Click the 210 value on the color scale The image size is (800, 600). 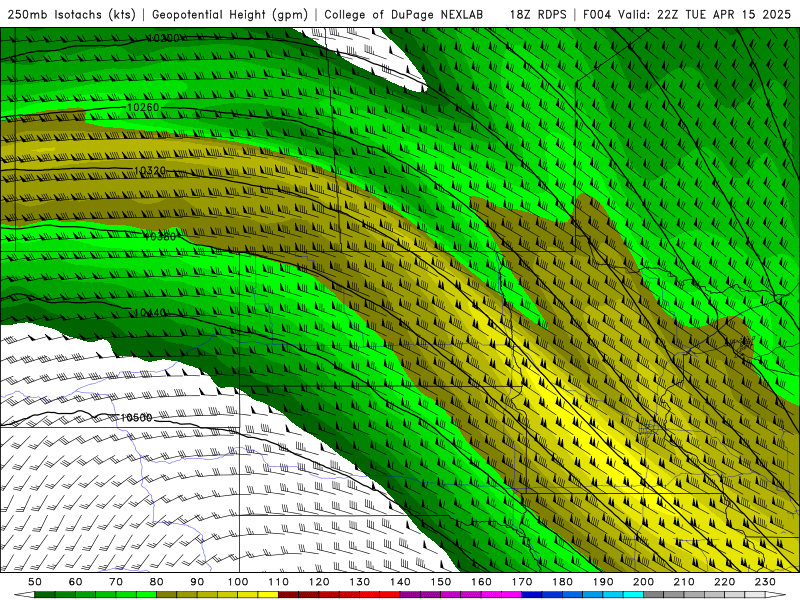[x=684, y=582]
